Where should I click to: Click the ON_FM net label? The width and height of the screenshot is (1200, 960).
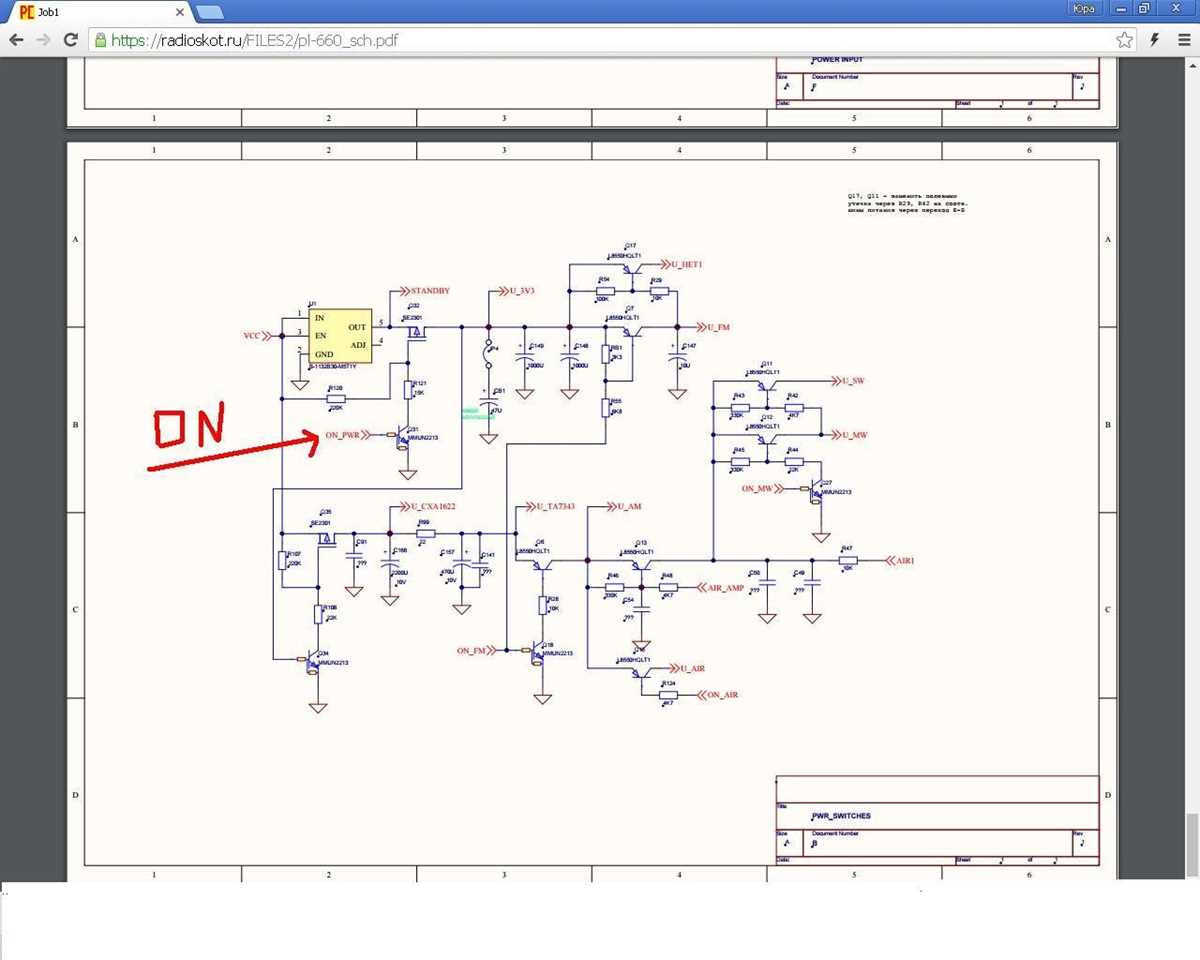click(x=471, y=651)
